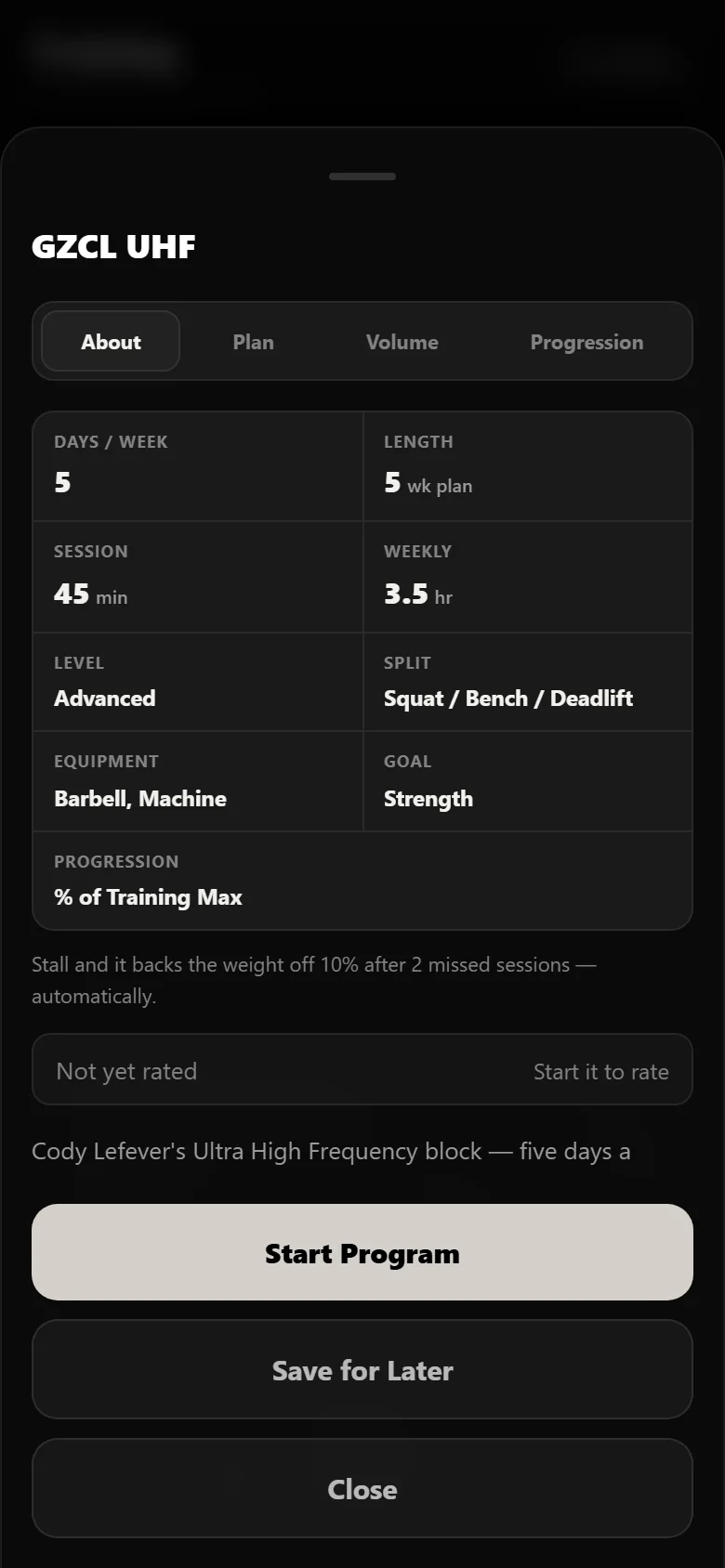The image size is (725, 1568).
Task: Tap the Not yet rated field
Action: pos(362,1070)
